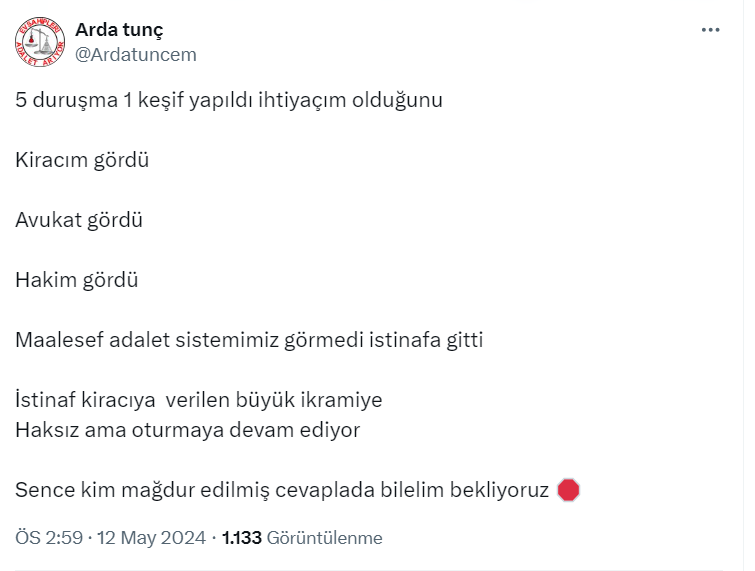Click the Arda tunç profile avatar
Image resolution: width=755 pixels, height=571 pixels.
39,42
